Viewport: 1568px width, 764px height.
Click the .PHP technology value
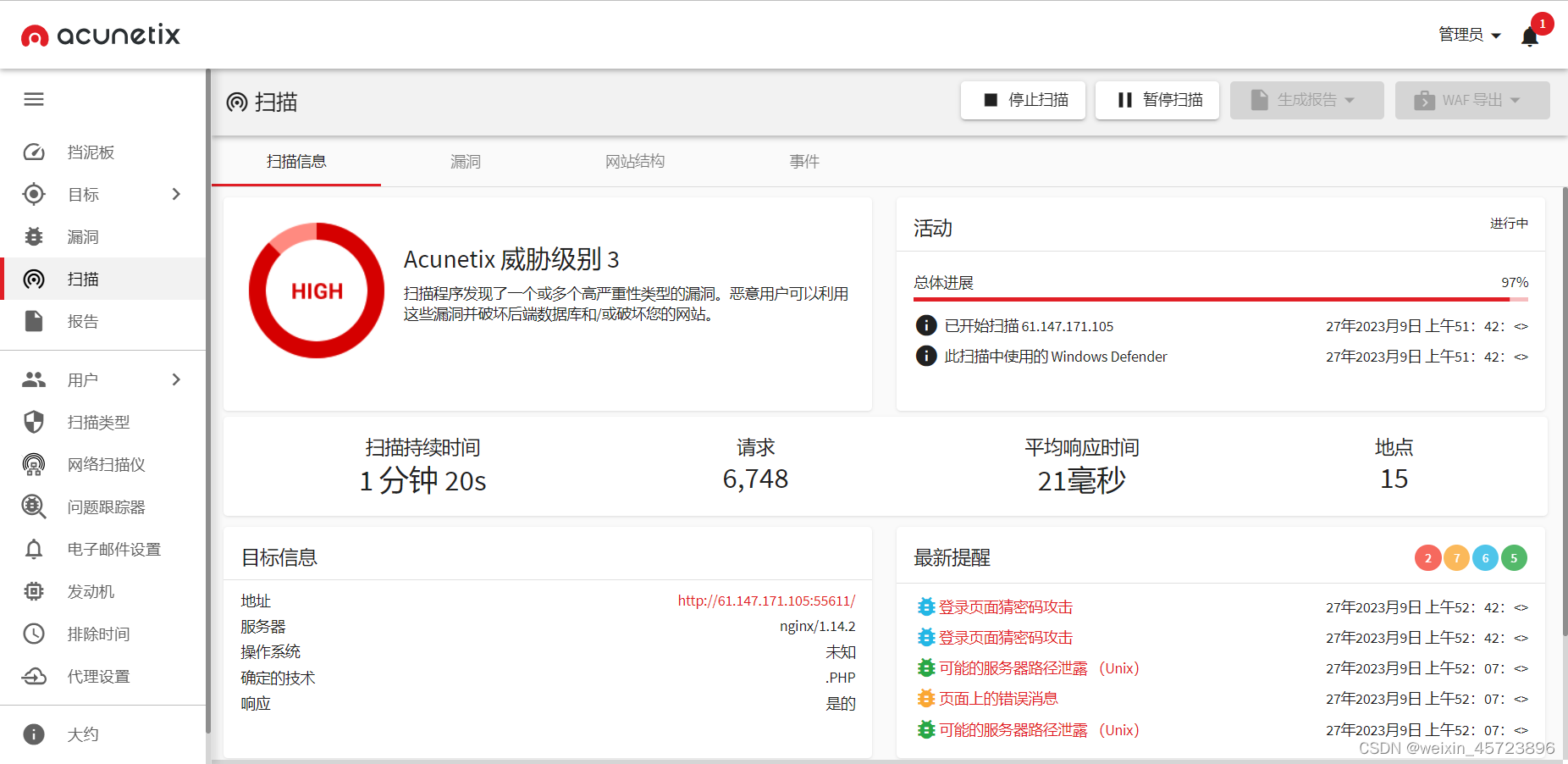841,678
